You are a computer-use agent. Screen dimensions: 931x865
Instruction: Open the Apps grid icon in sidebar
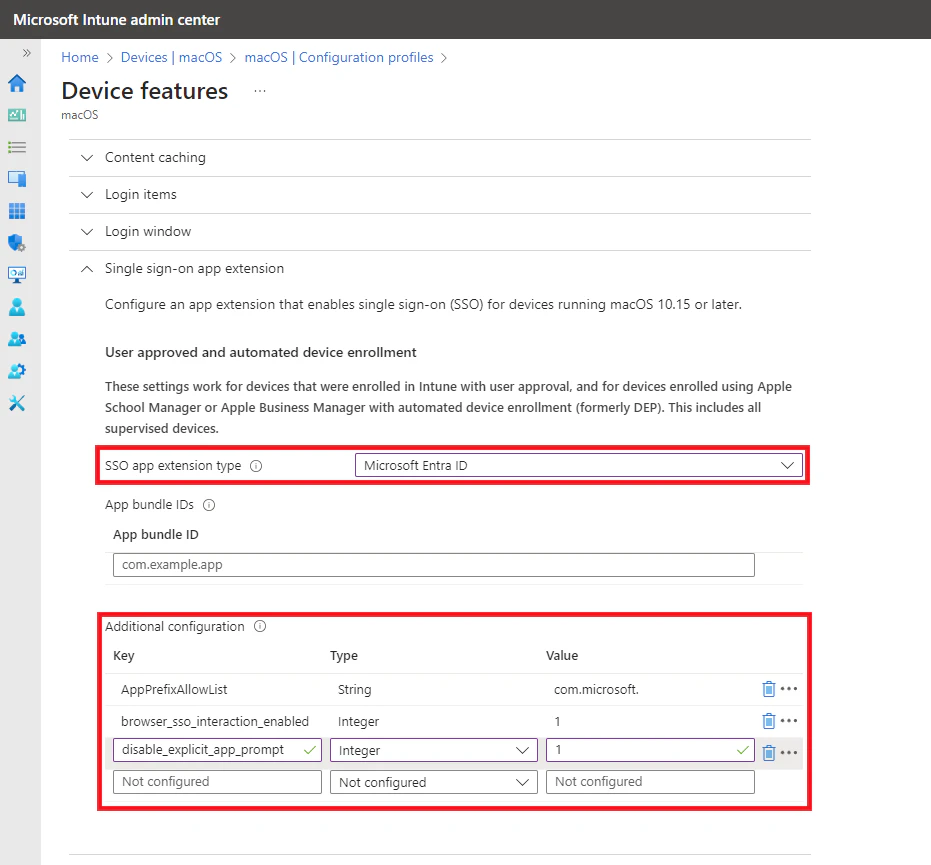coord(17,211)
